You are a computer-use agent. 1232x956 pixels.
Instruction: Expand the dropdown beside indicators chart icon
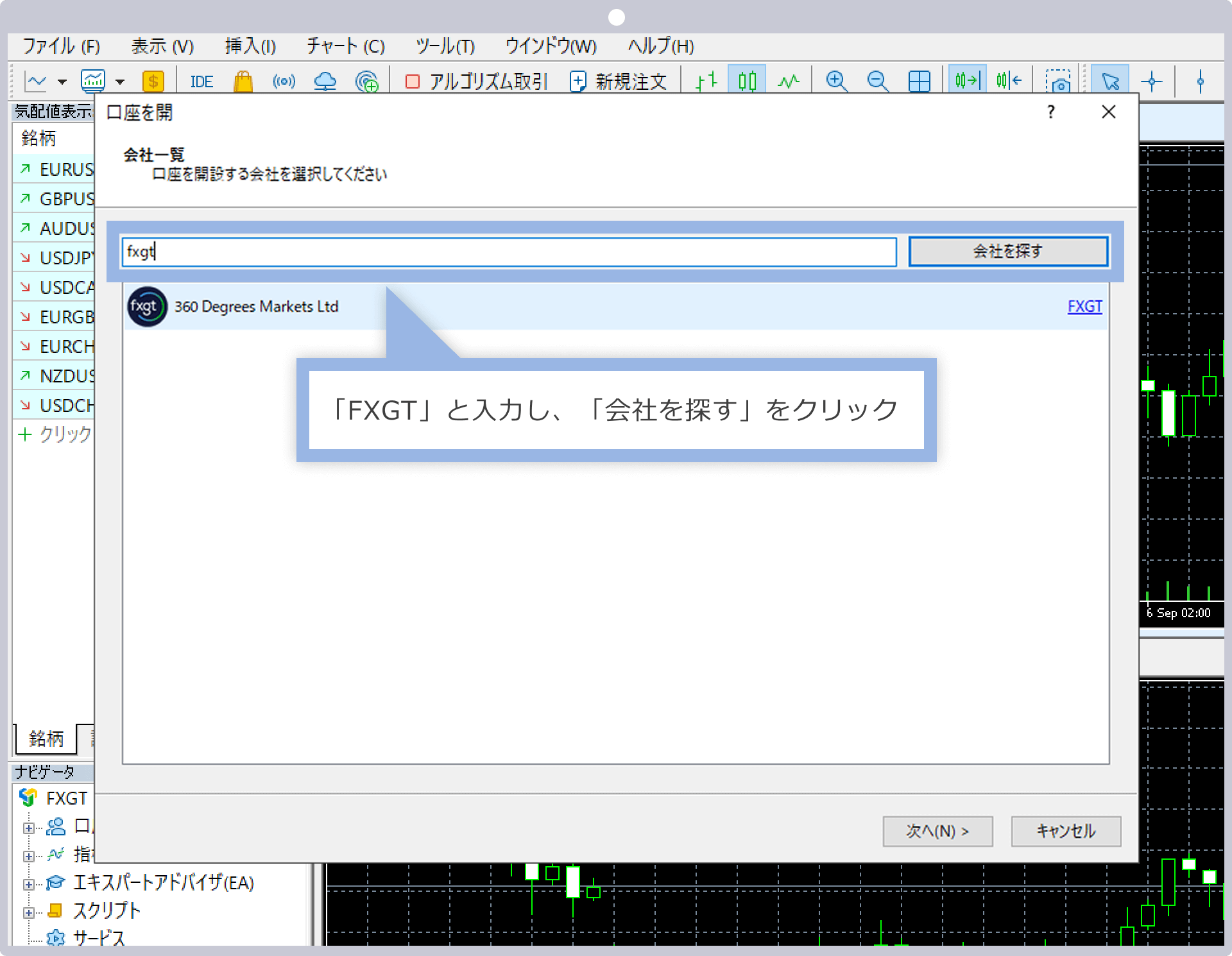120,82
